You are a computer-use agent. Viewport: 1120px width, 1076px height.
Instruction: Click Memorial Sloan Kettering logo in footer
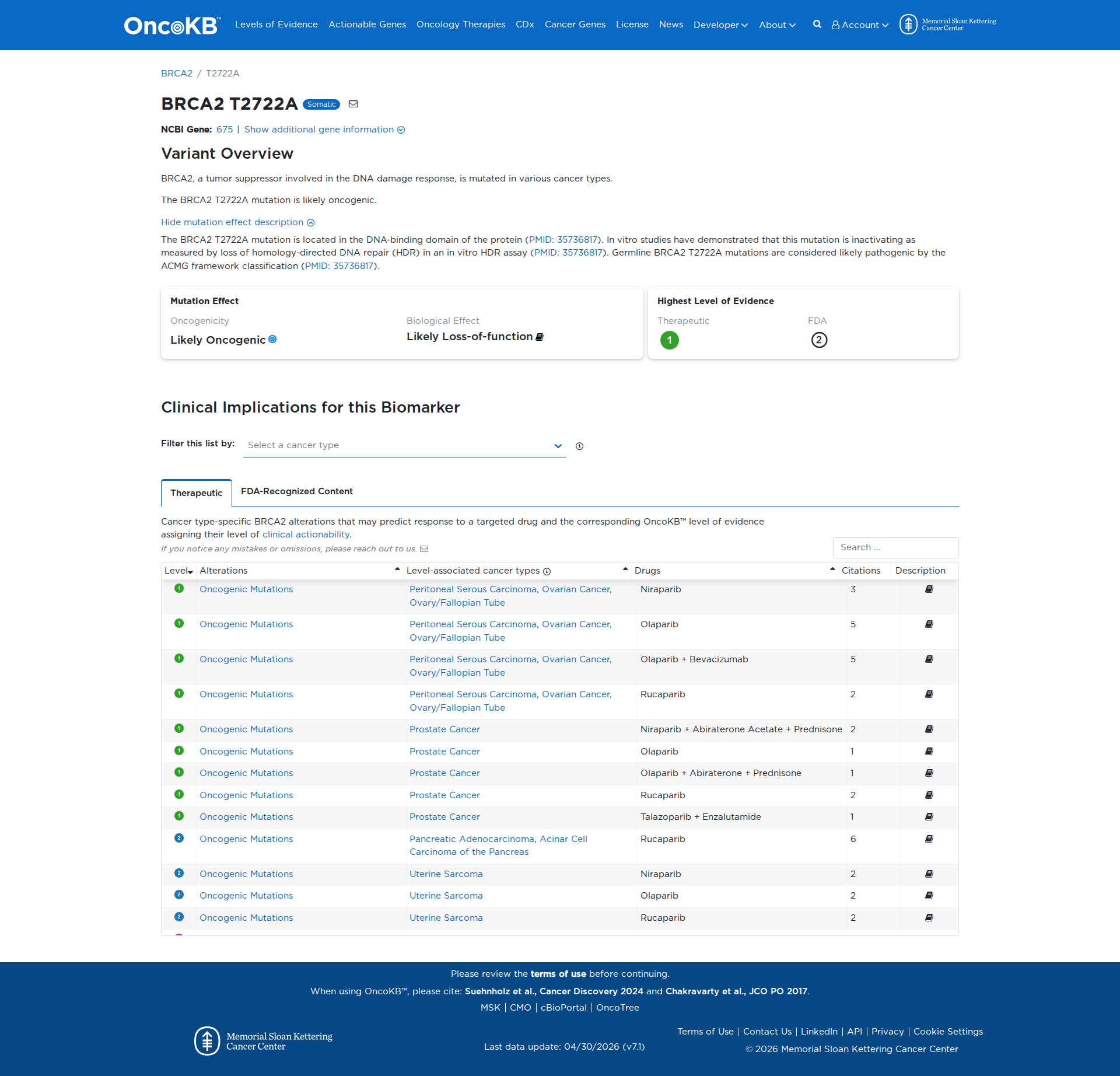[264, 1041]
